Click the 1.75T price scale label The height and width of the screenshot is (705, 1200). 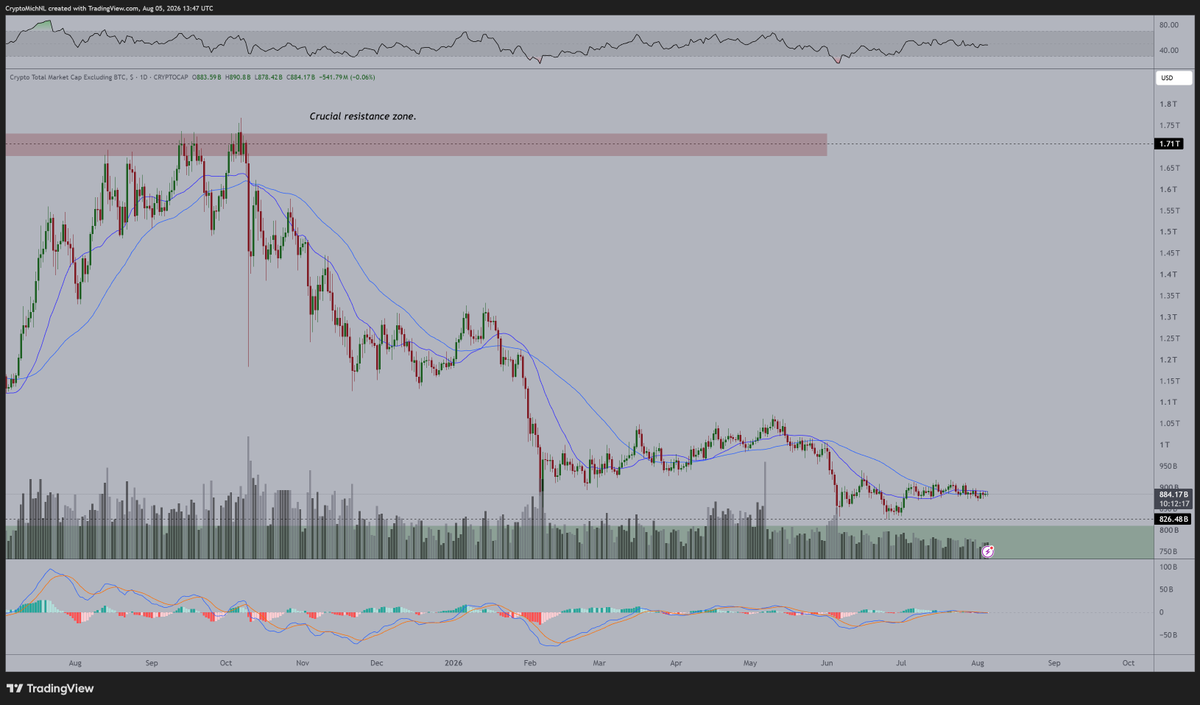pyautogui.click(x=1168, y=126)
